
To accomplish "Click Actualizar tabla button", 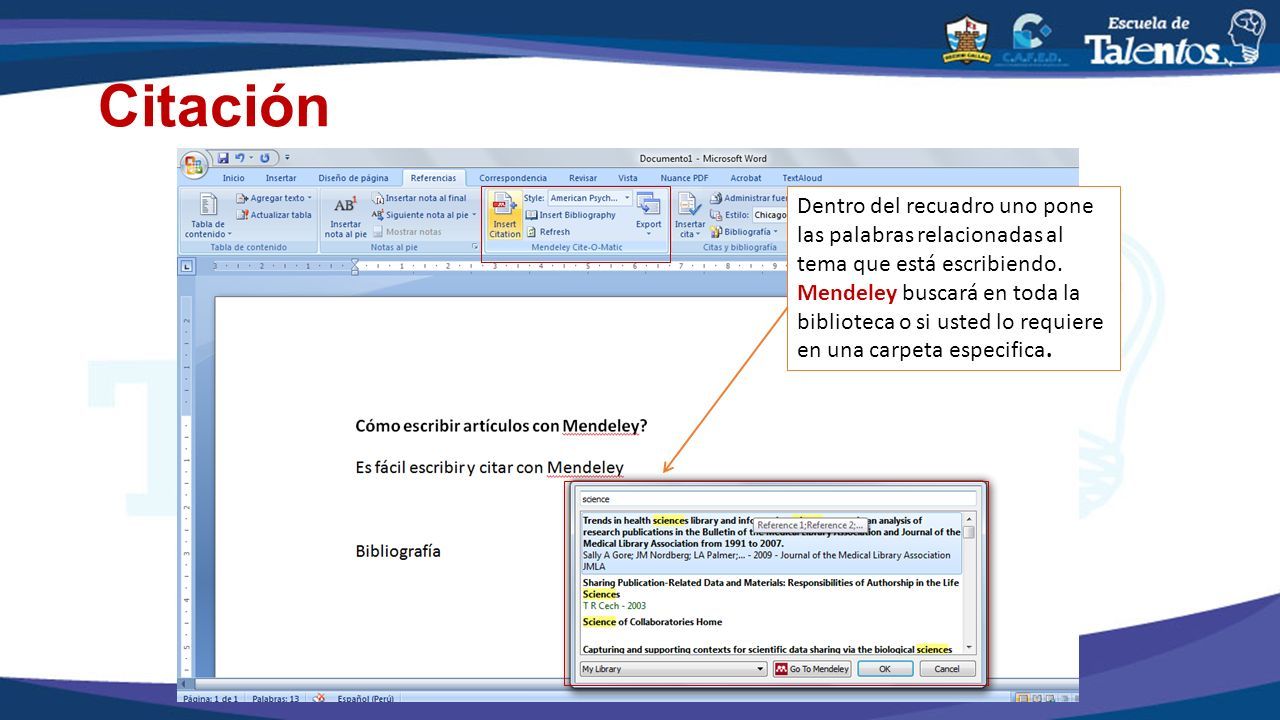I will (x=274, y=214).
